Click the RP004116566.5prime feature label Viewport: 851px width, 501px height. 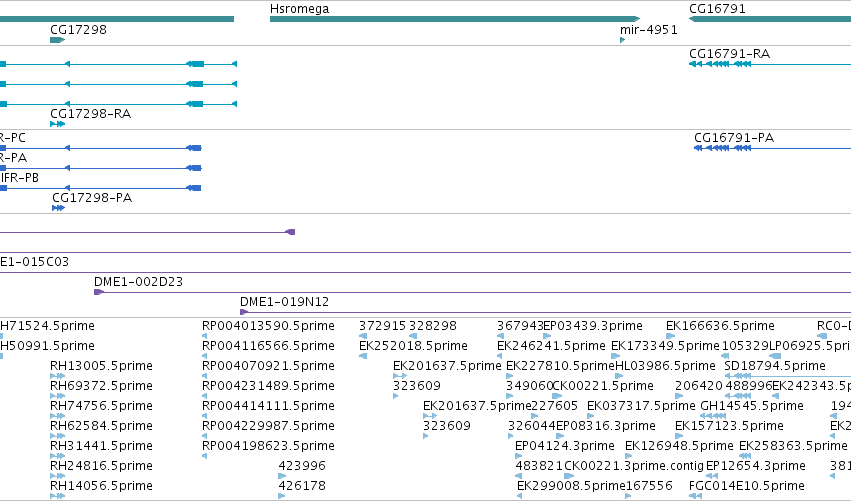[x=268, y=346]
